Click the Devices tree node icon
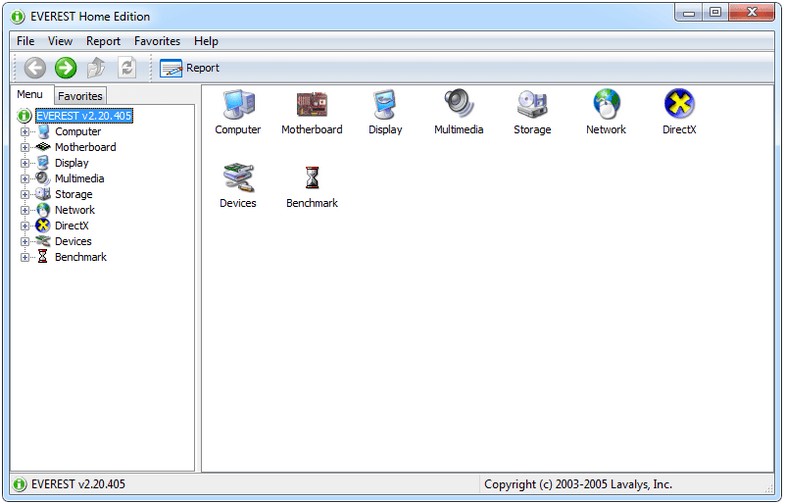 [43, 241]
